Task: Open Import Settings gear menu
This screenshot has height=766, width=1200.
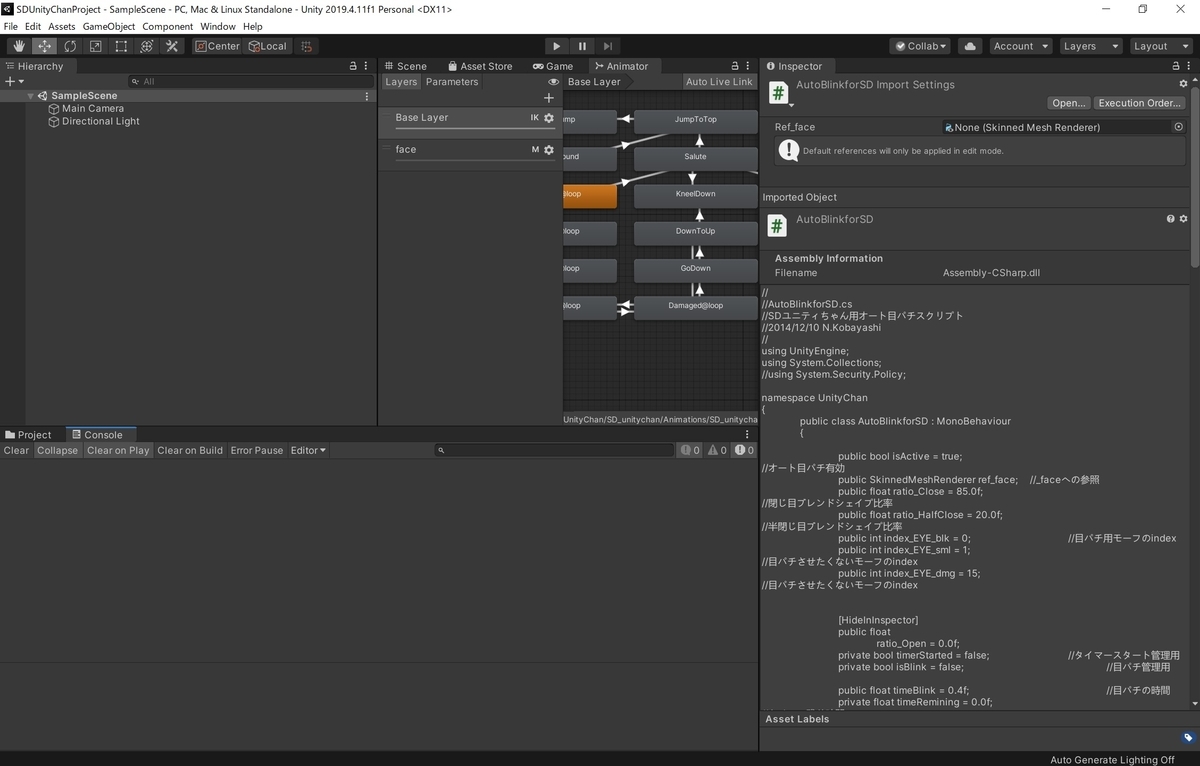Action: coord(1184,84)
